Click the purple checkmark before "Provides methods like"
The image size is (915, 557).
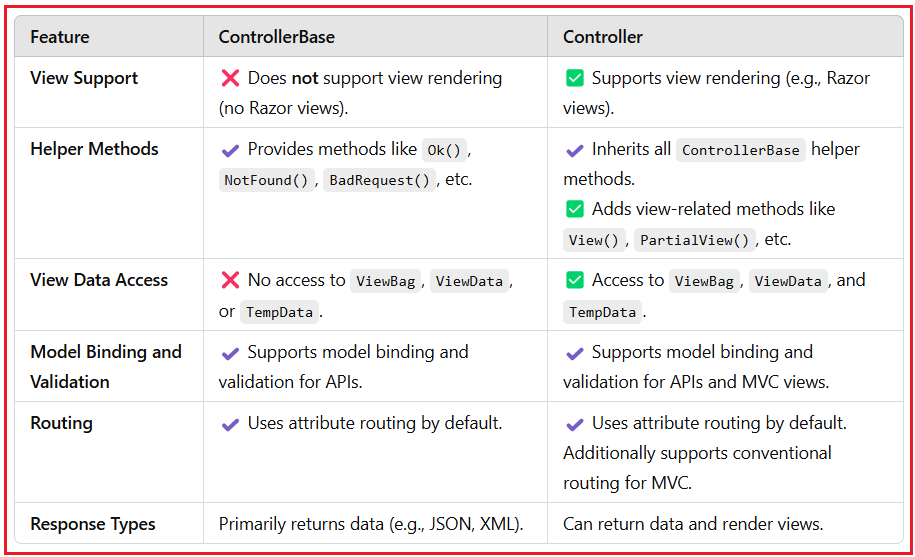[x=230, y=150]
